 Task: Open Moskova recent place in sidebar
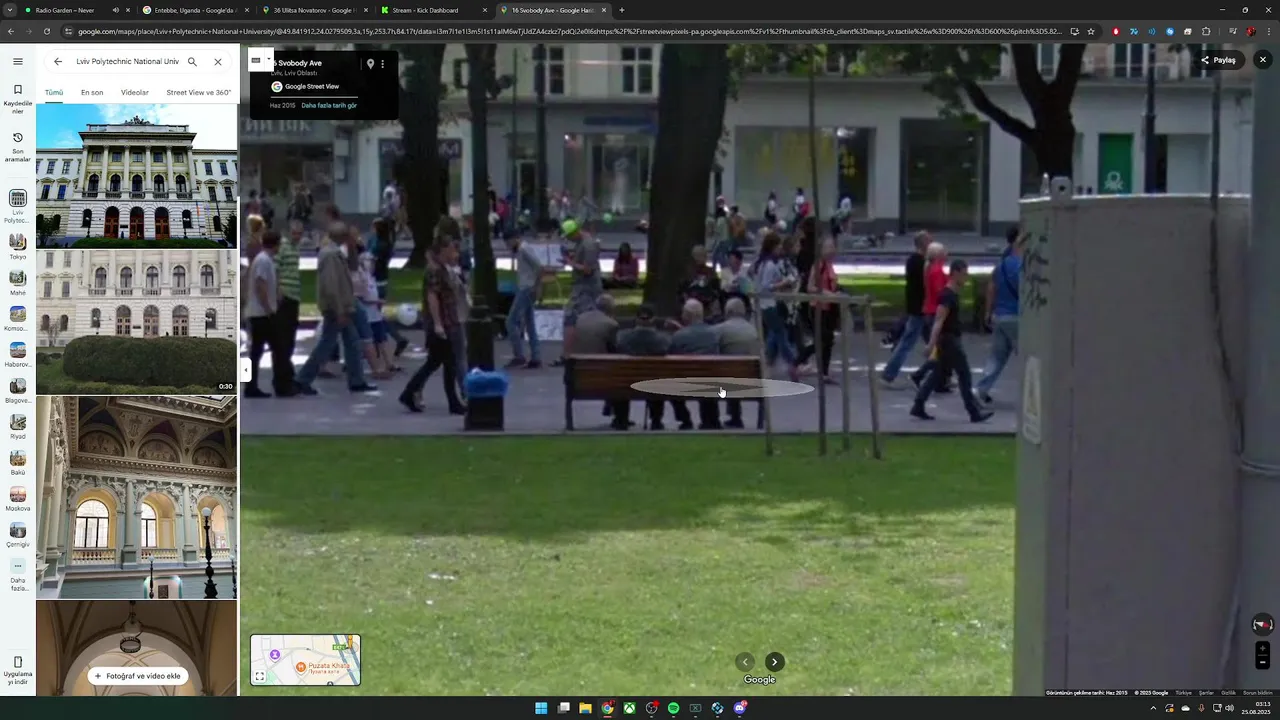click(17, 499)
